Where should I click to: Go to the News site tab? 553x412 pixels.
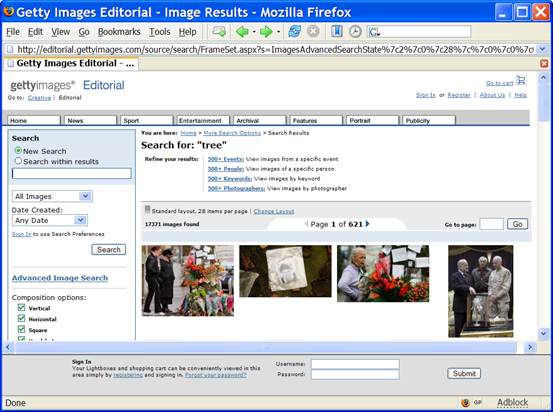coord(90,120)
